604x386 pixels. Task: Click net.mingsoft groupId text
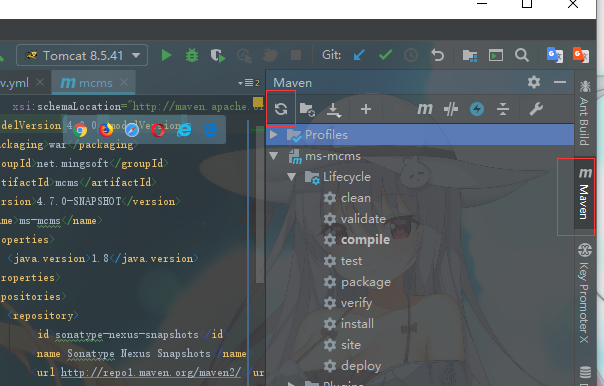pyautogui.click(x=73, y=163)
